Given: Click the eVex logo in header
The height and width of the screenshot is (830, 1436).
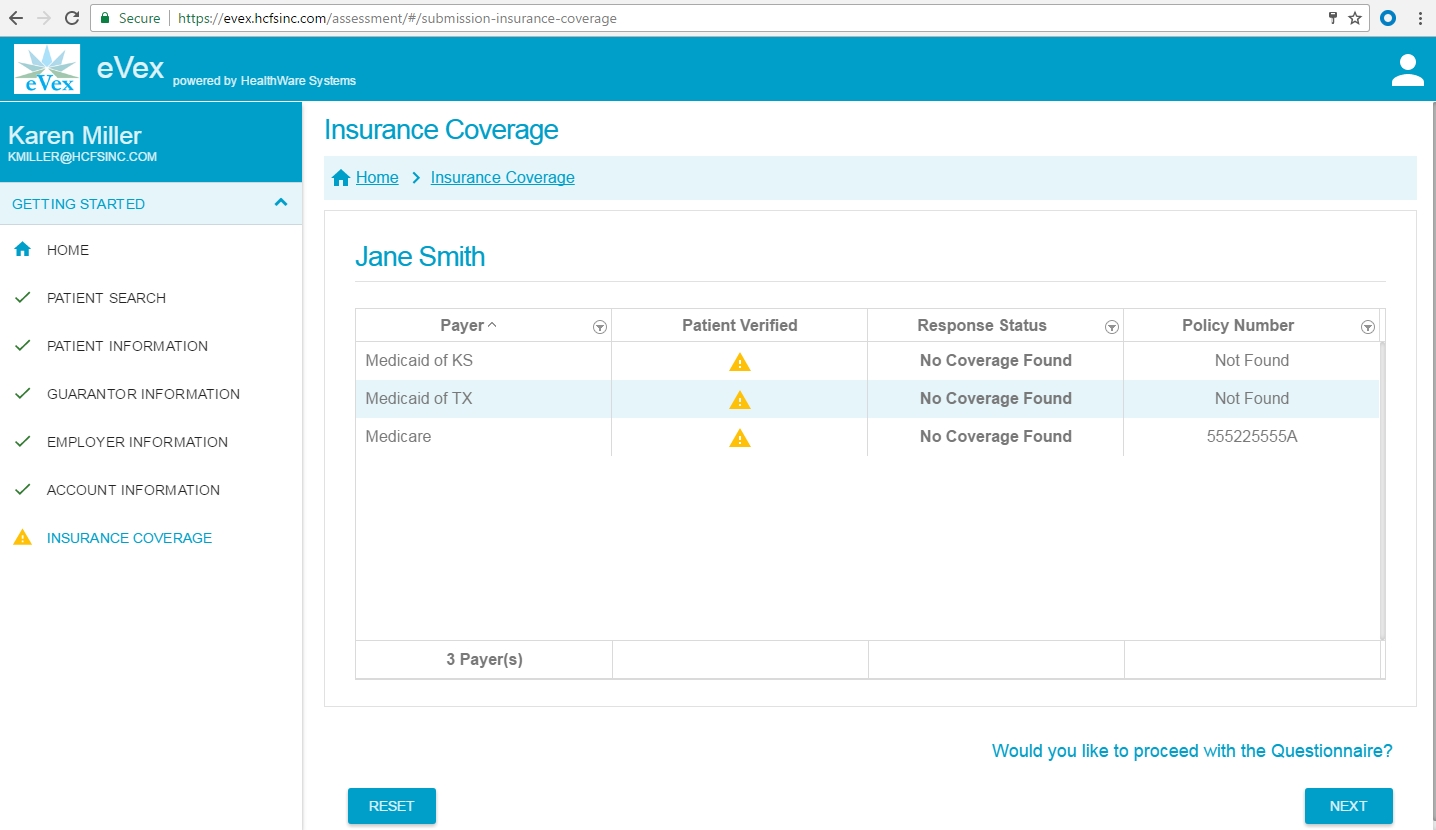Looking at the screenshot, I should tap(47, 69).
